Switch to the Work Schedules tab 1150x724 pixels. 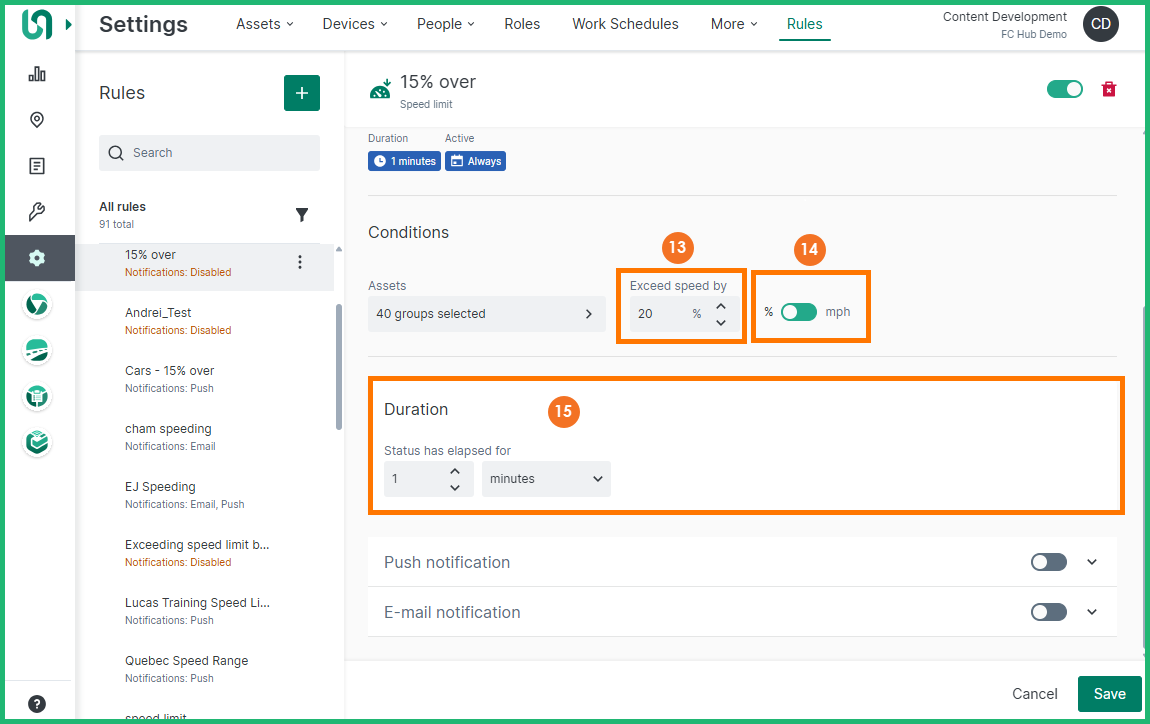click(625, 24)
